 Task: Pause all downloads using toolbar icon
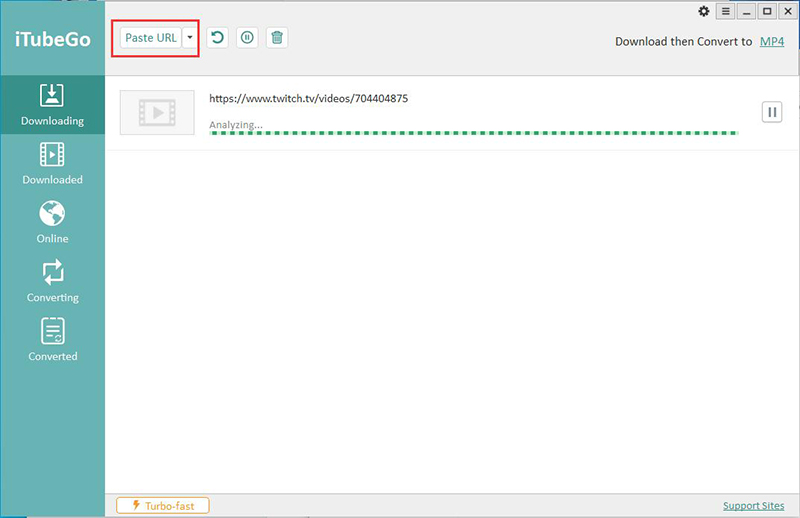(x=247, y=38)
